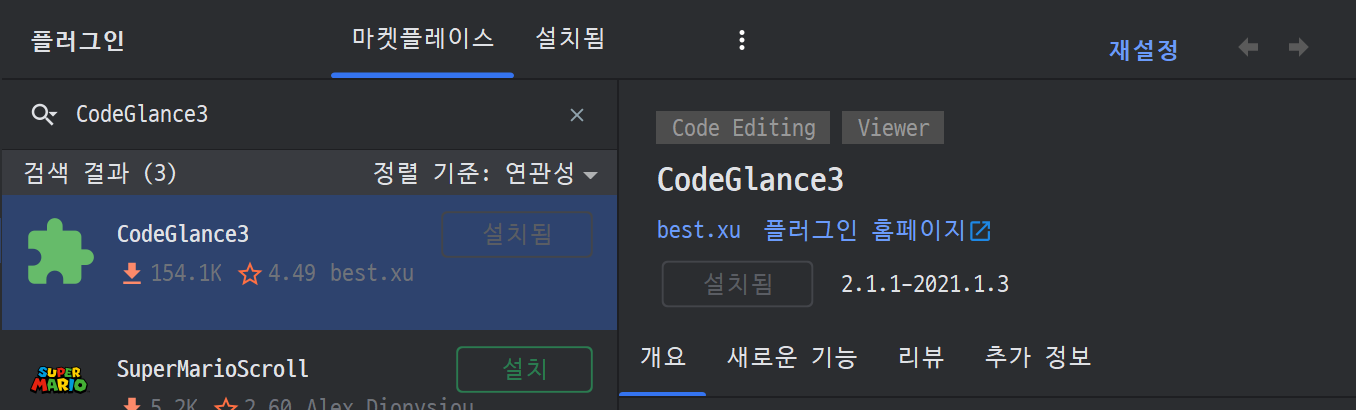Open the 개요 tab
This screenshot has height=410, width=1356.
click(663, 356)
